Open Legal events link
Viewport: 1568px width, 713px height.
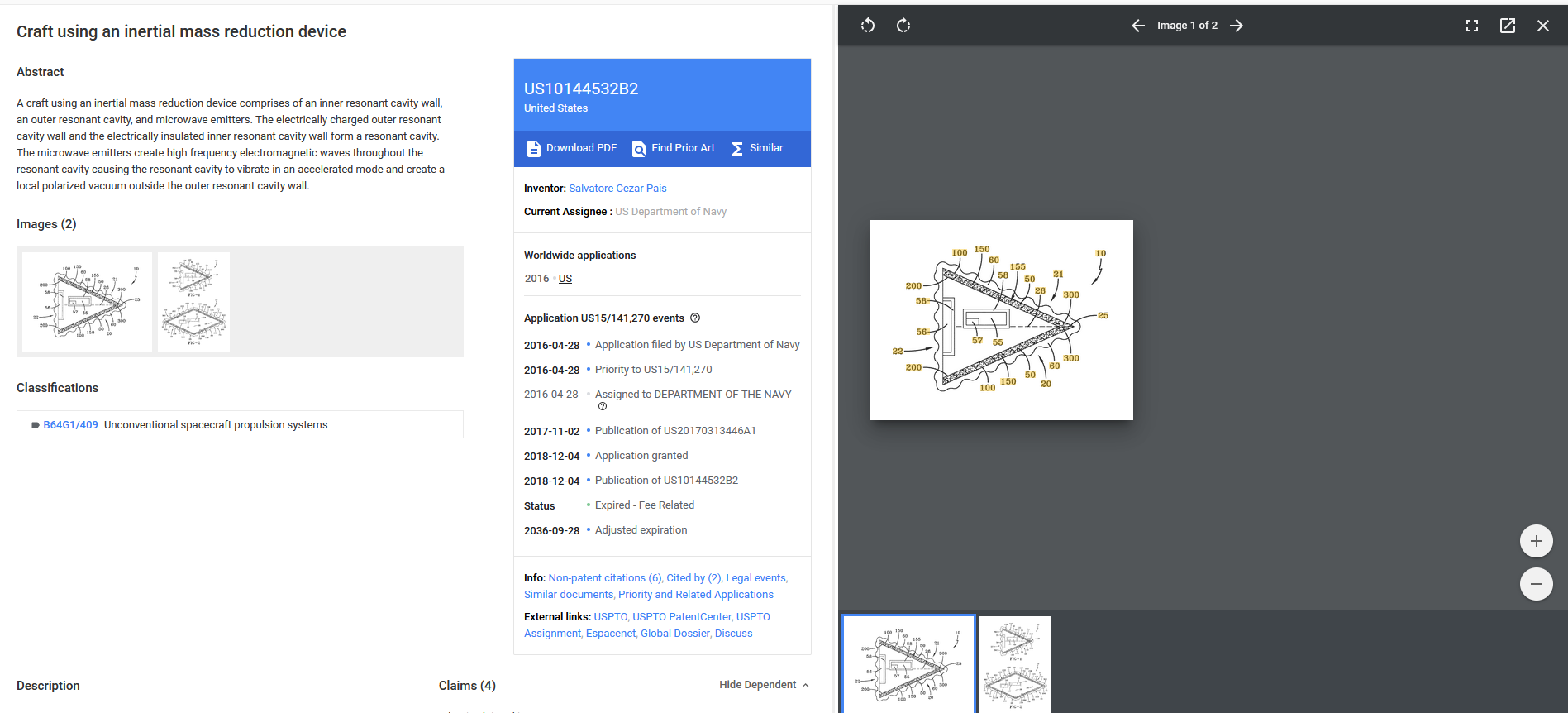click(x=756, y=578)
